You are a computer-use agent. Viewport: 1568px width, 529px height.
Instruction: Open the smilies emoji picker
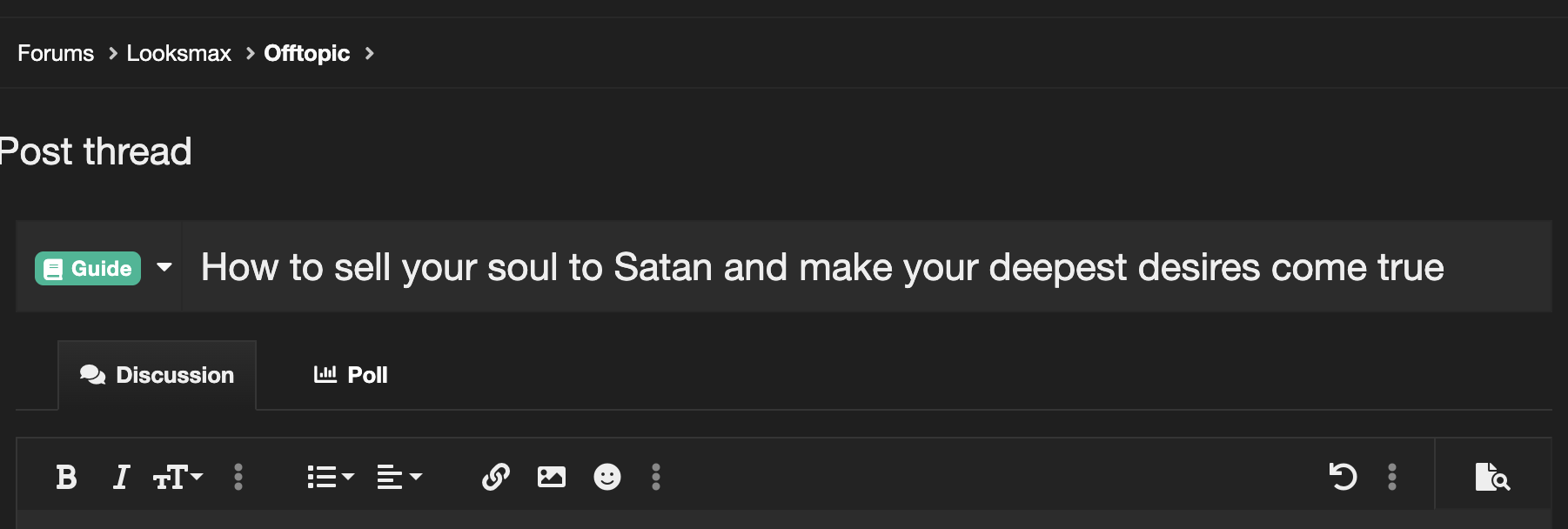click(x=607, y=477)
